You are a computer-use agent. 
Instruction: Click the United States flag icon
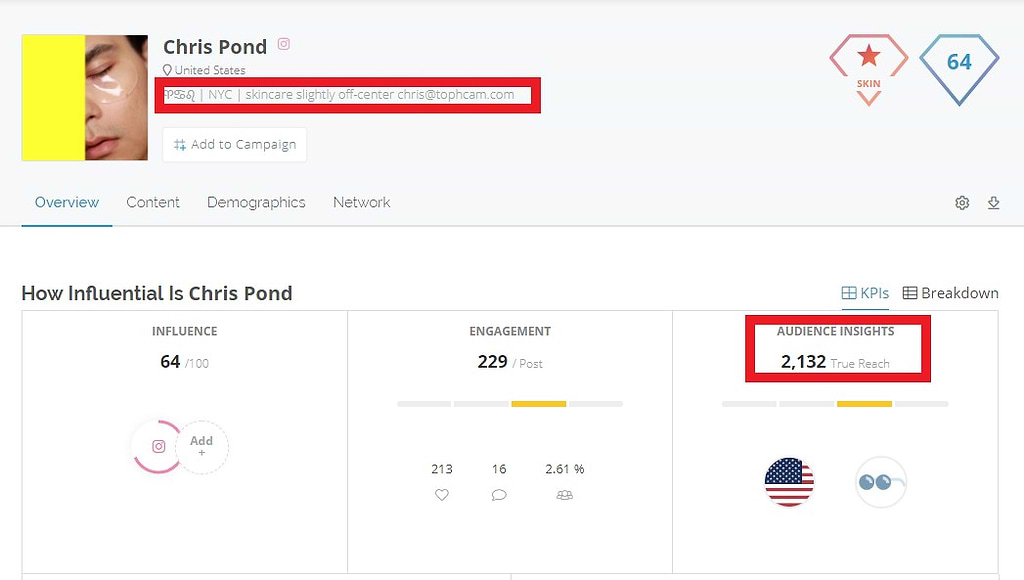(789, 482)
